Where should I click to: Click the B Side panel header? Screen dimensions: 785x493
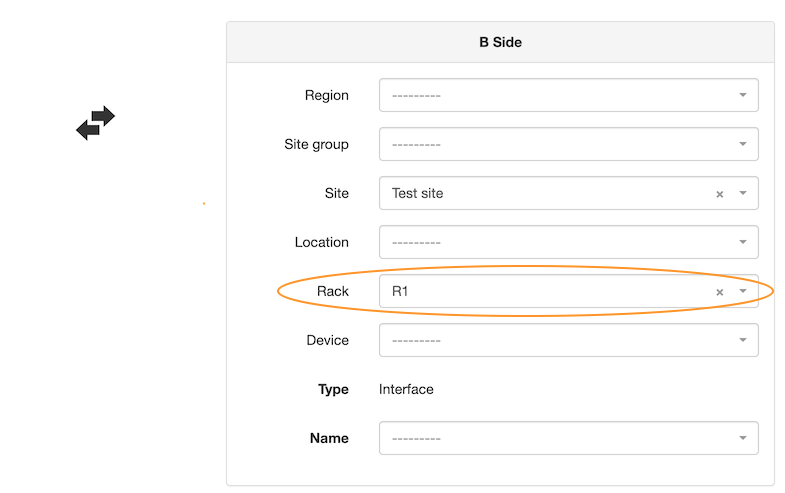click(x=501, y=43)
